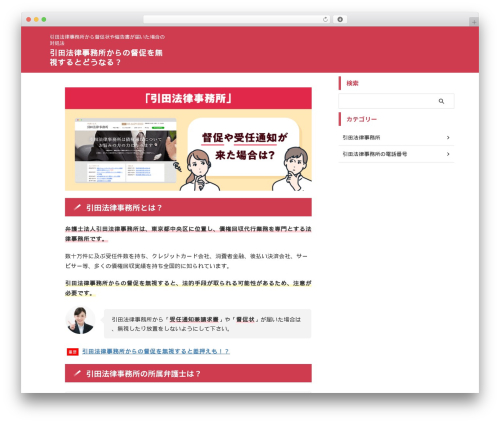This screenshot has width=500, height=423.
Task: Maximize window with green traffic light button
Action: (44, 19)
